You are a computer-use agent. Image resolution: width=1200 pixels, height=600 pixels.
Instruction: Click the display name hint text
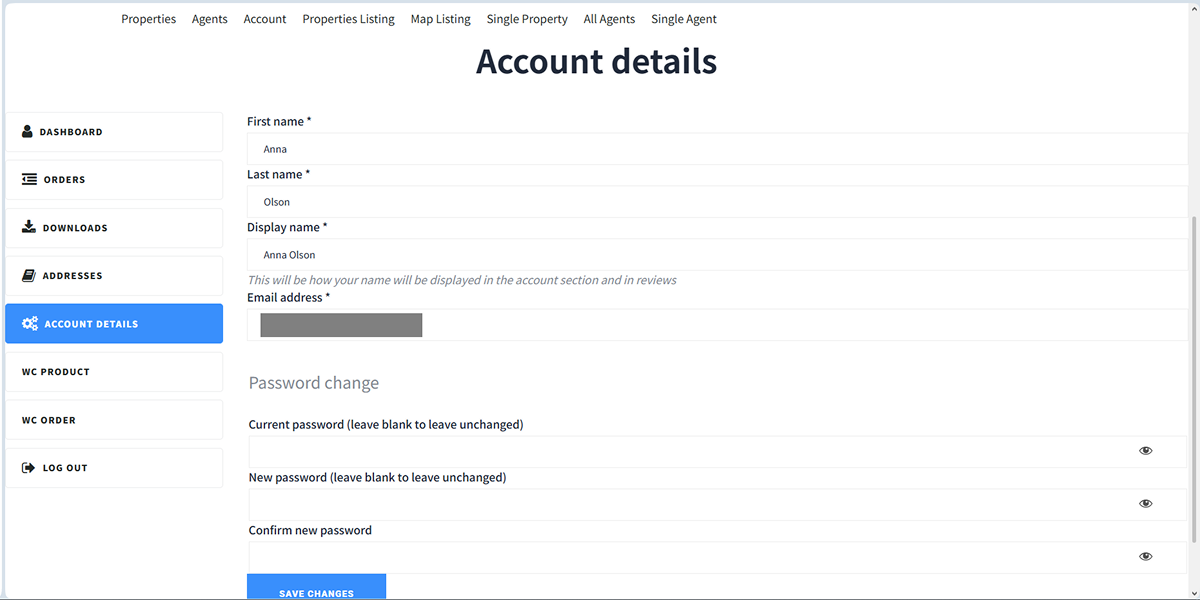point(462,280)
